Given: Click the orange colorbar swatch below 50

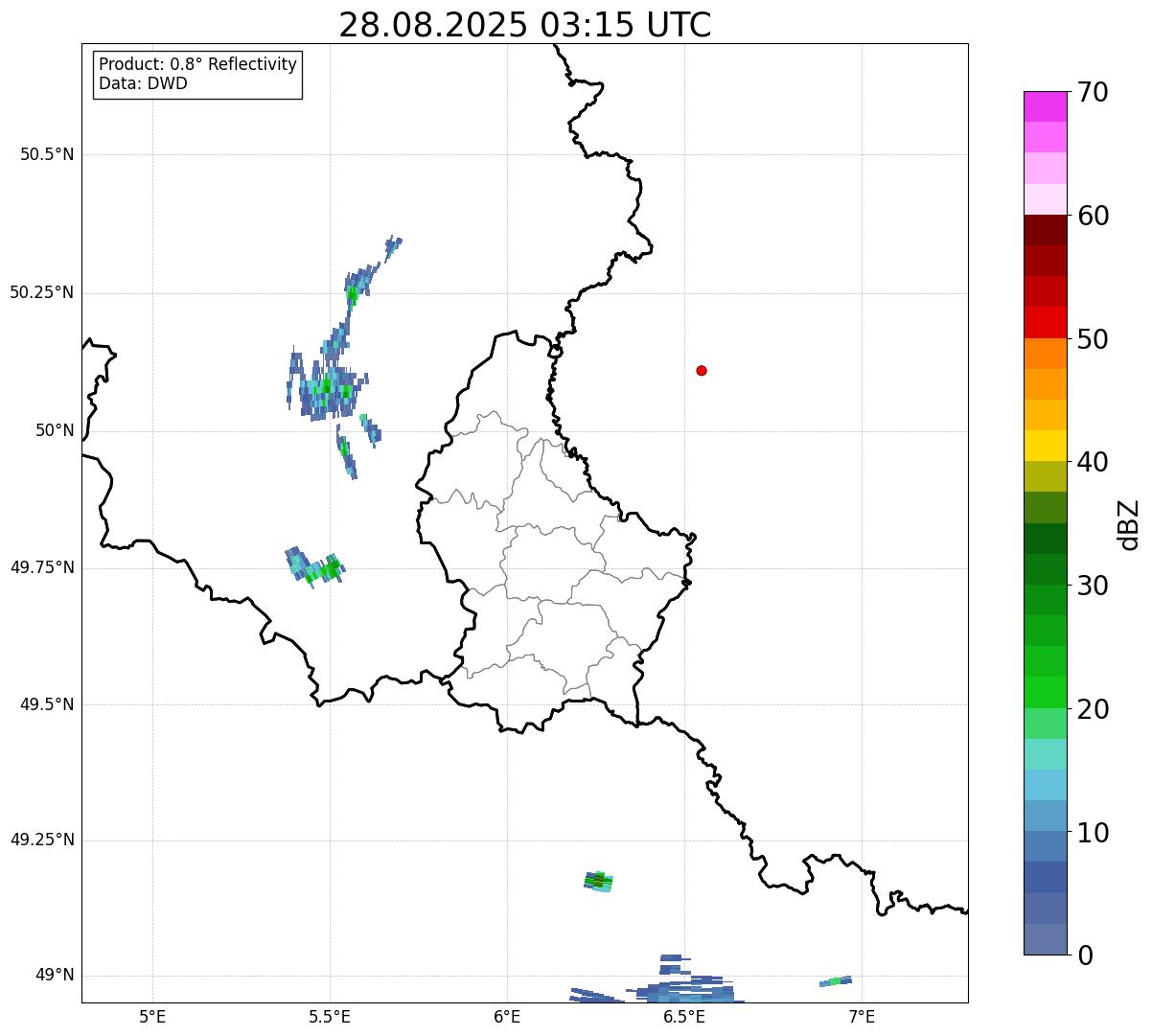Looking at the screenshot, I should pyautogui.click(x=1045, y=354).
